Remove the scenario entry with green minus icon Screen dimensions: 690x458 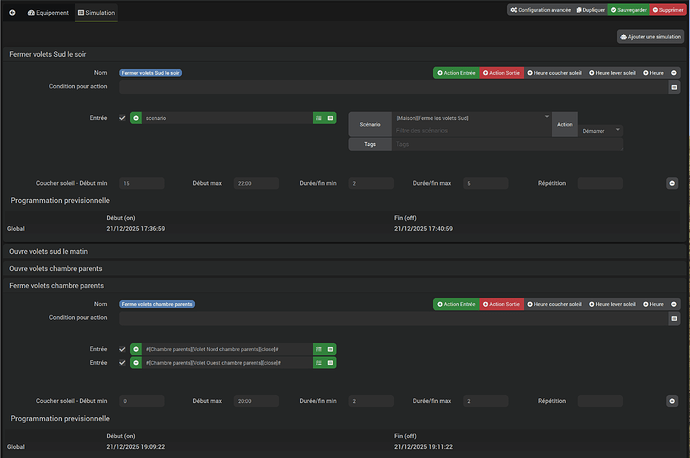[136, 118]
